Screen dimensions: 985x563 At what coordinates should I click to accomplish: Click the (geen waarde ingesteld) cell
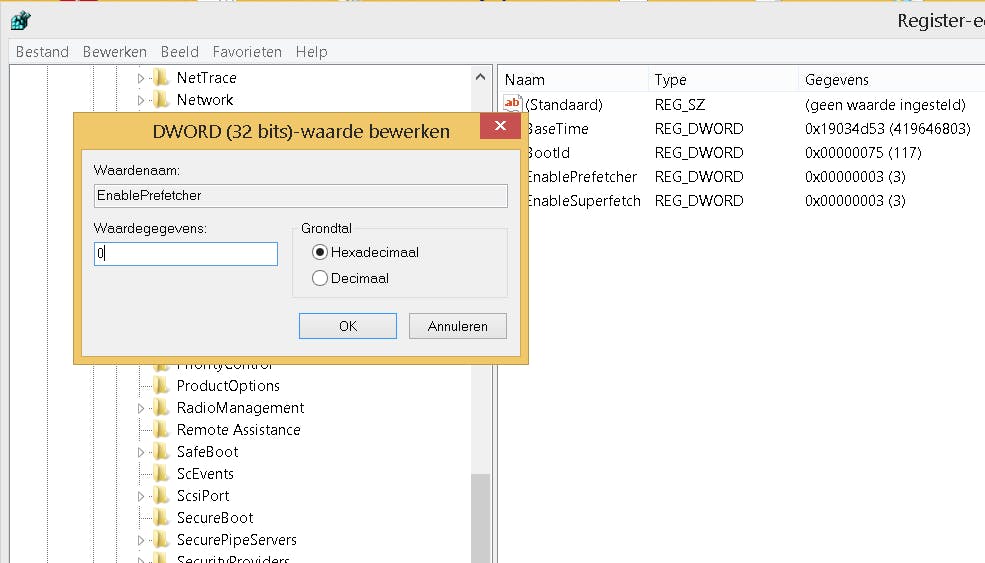tap(885, 104)
